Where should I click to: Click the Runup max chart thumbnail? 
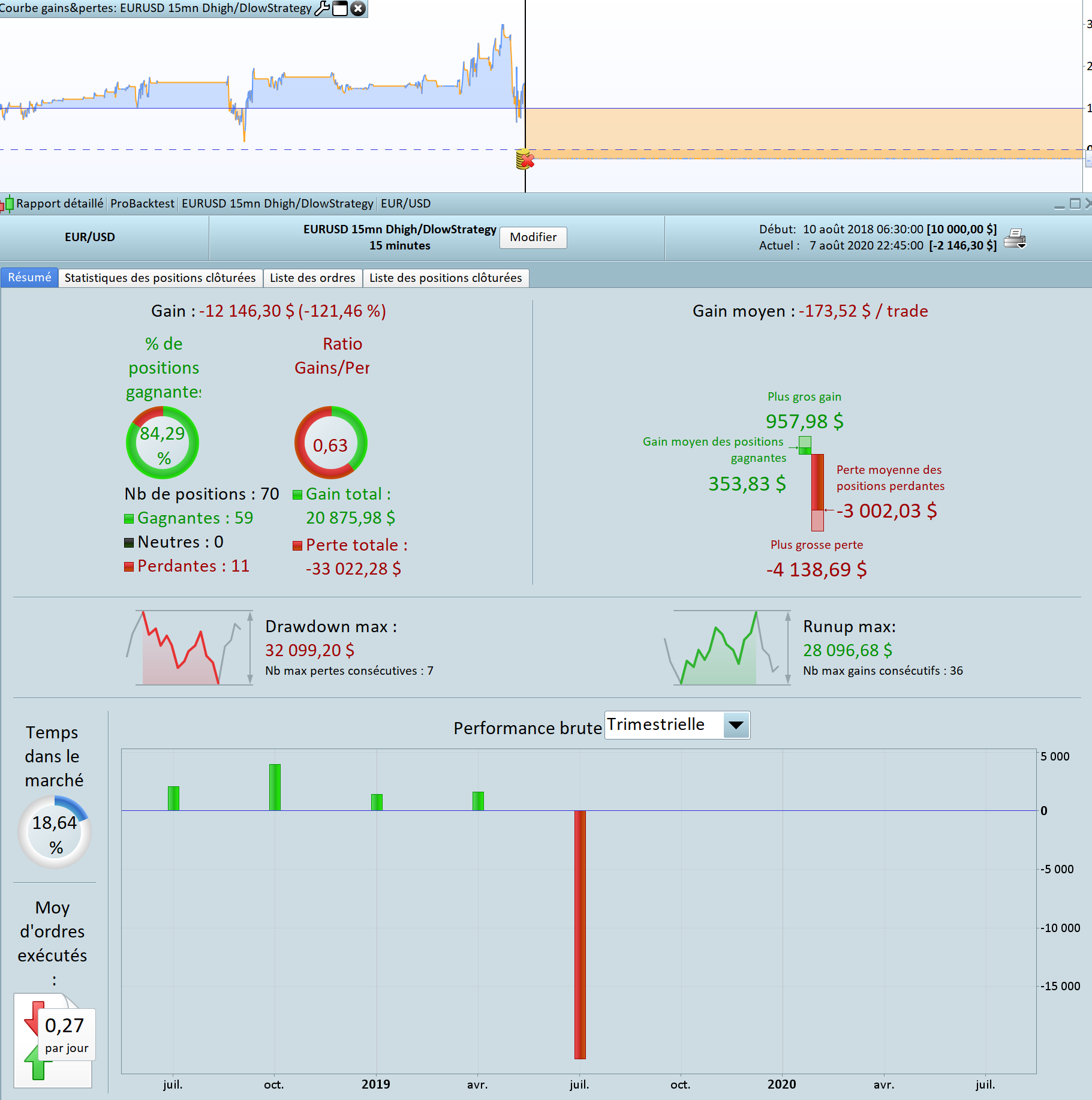(727, 648)
